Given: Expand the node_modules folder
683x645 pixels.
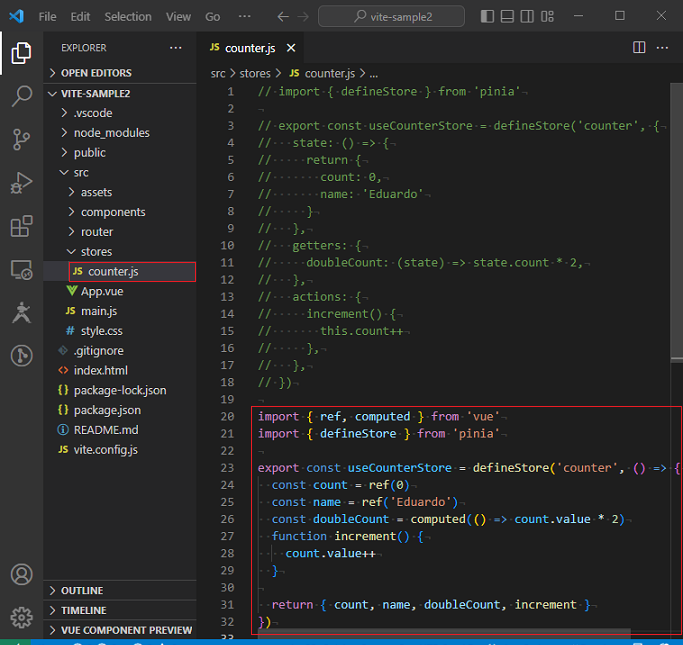Looking at the screenshot, I should click(x=120, y=133).
